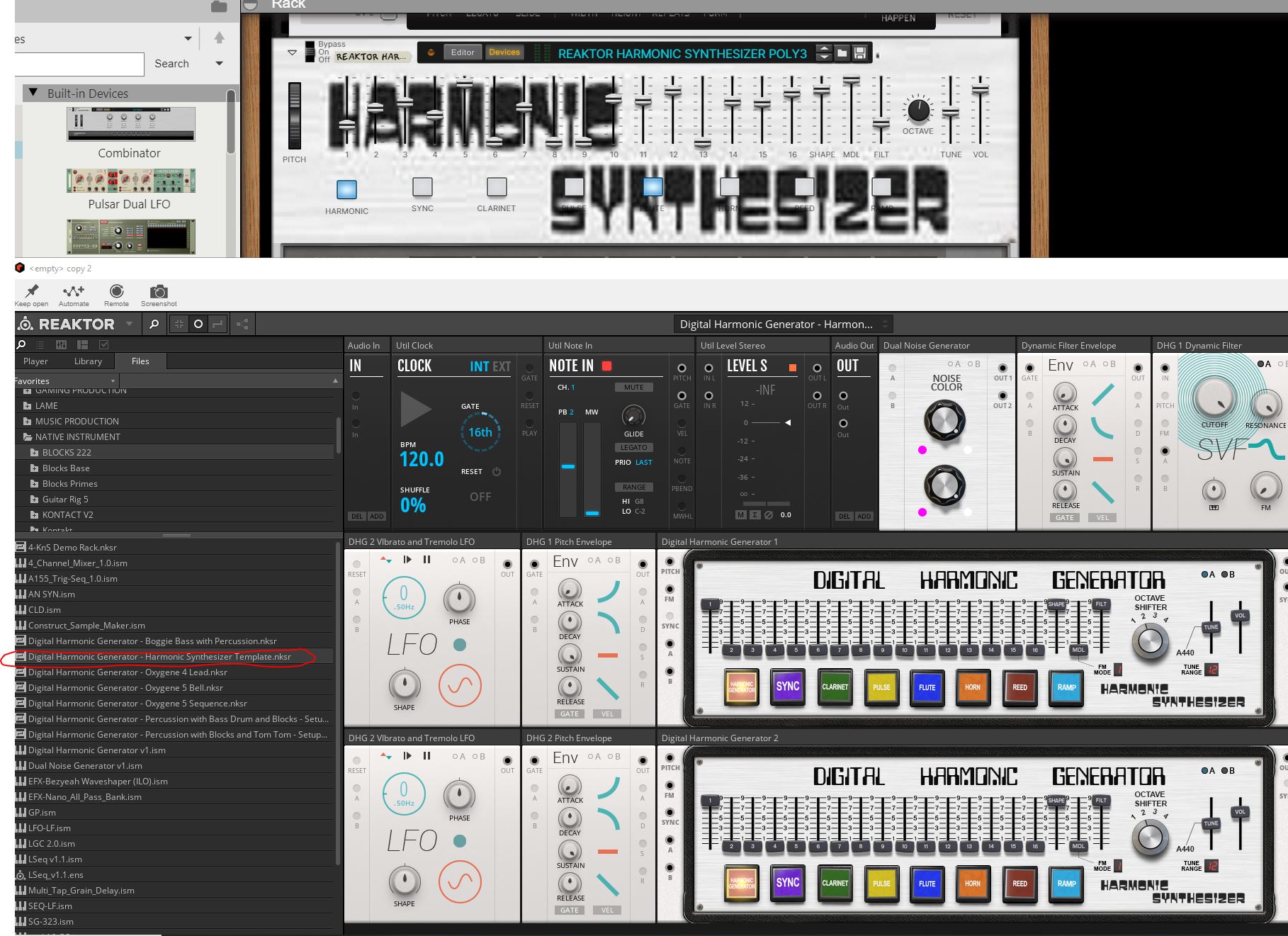Click the Keep open pin icon
The image size is (1288, 936).
point(31,291)
